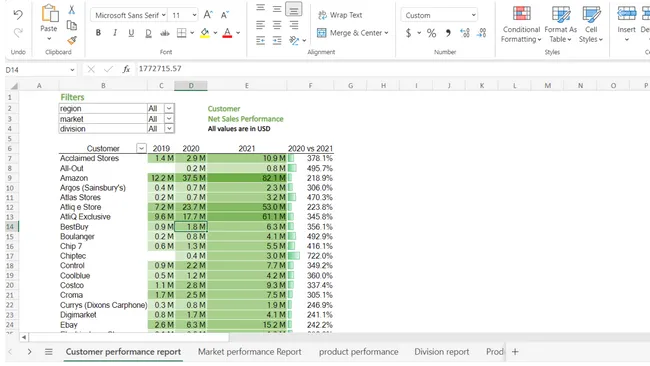The width and height of the screenshot is (650, 366).
Task: Align text left icon
Action: coord(260,25)
